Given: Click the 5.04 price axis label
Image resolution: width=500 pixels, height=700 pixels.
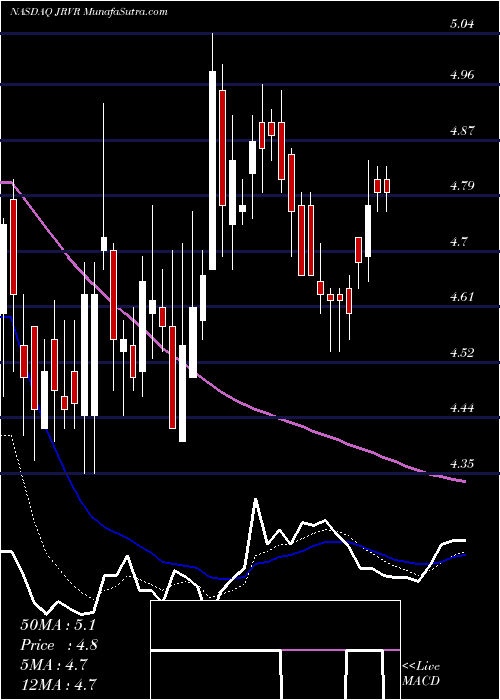Looking at the screenshot, I should pos(462,24).
